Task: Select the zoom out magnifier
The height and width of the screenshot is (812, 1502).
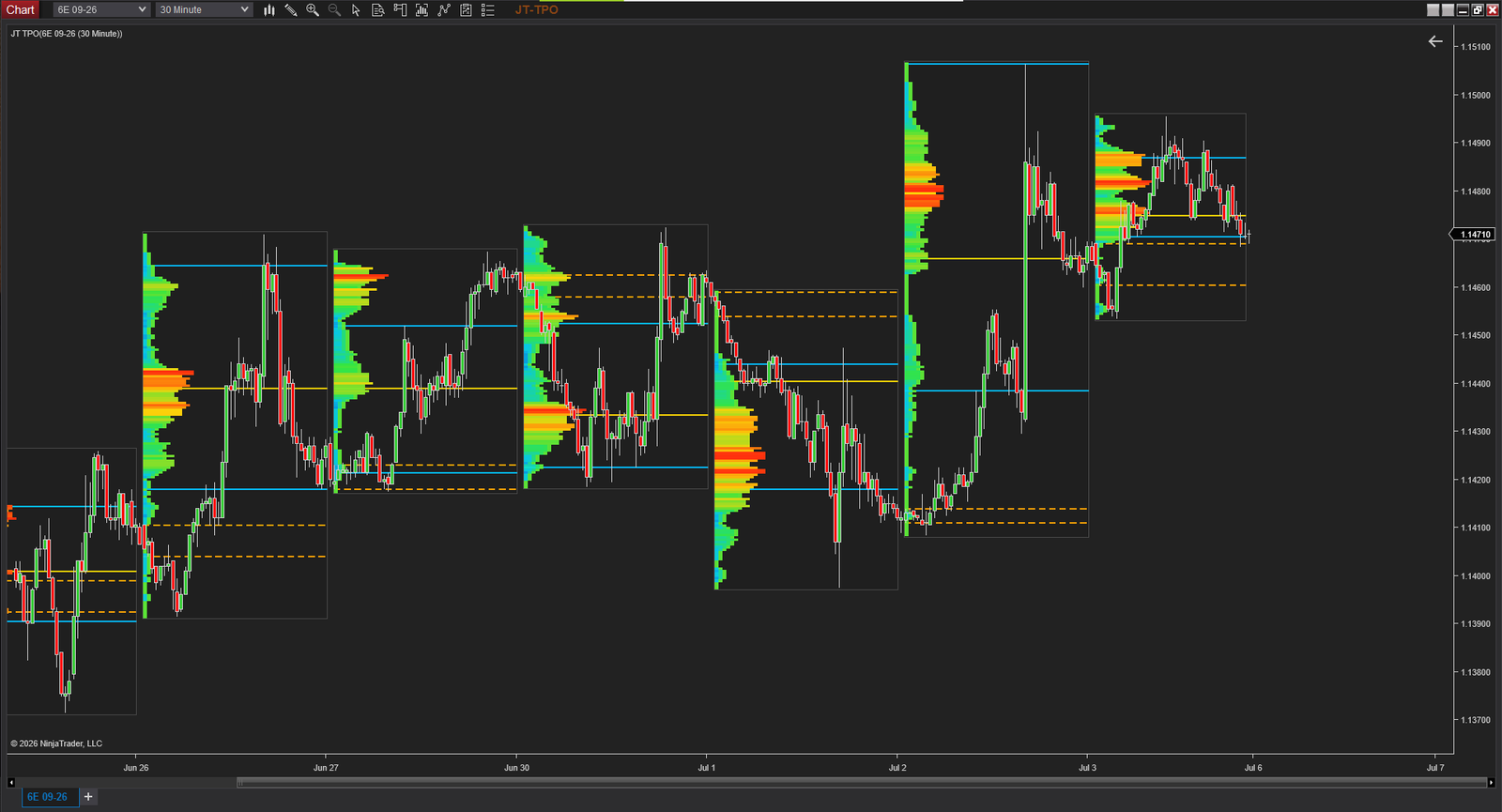Action: pyautogui.click(x=334, y=9)
